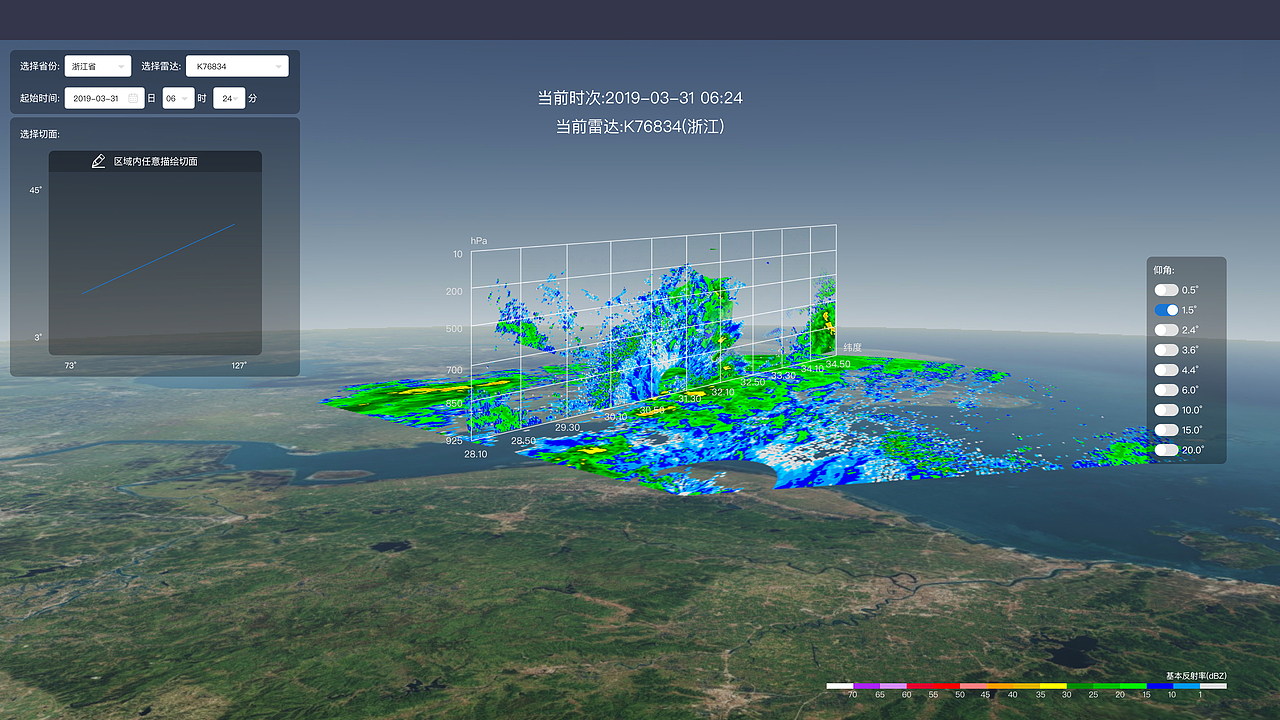Click the 区域内任意描绘切面 button
This screenshot has height=720, width=1280.
155,161
